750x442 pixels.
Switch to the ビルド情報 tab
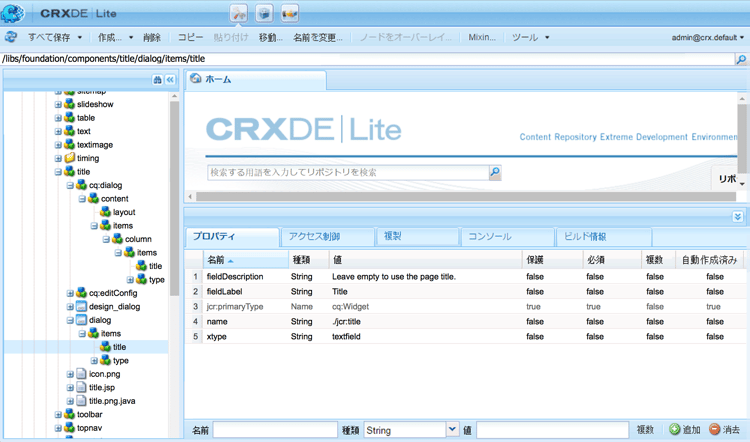point(604,237)
